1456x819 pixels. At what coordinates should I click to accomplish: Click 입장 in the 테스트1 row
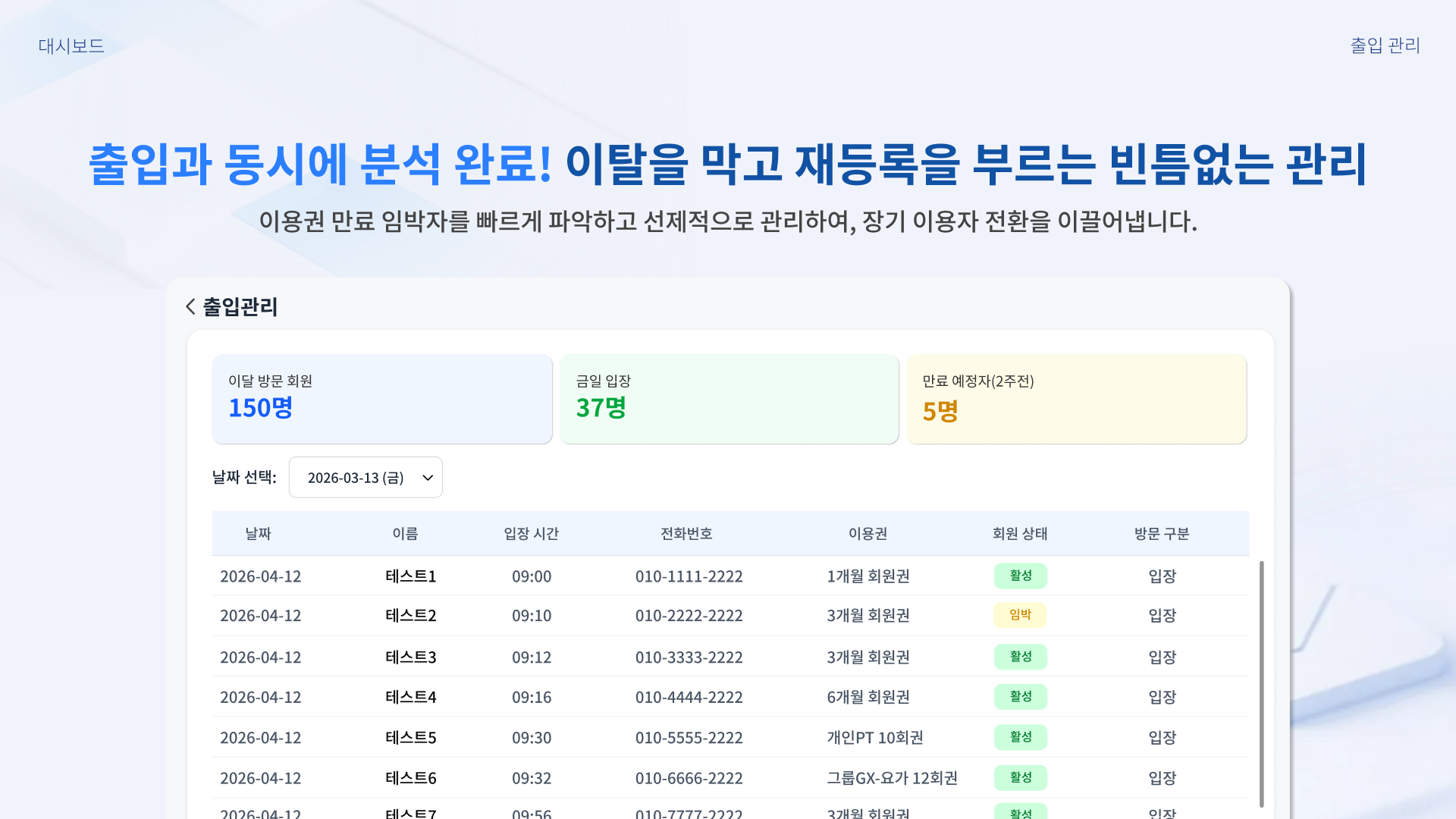pyautogui.click(x=1162, y=576)
